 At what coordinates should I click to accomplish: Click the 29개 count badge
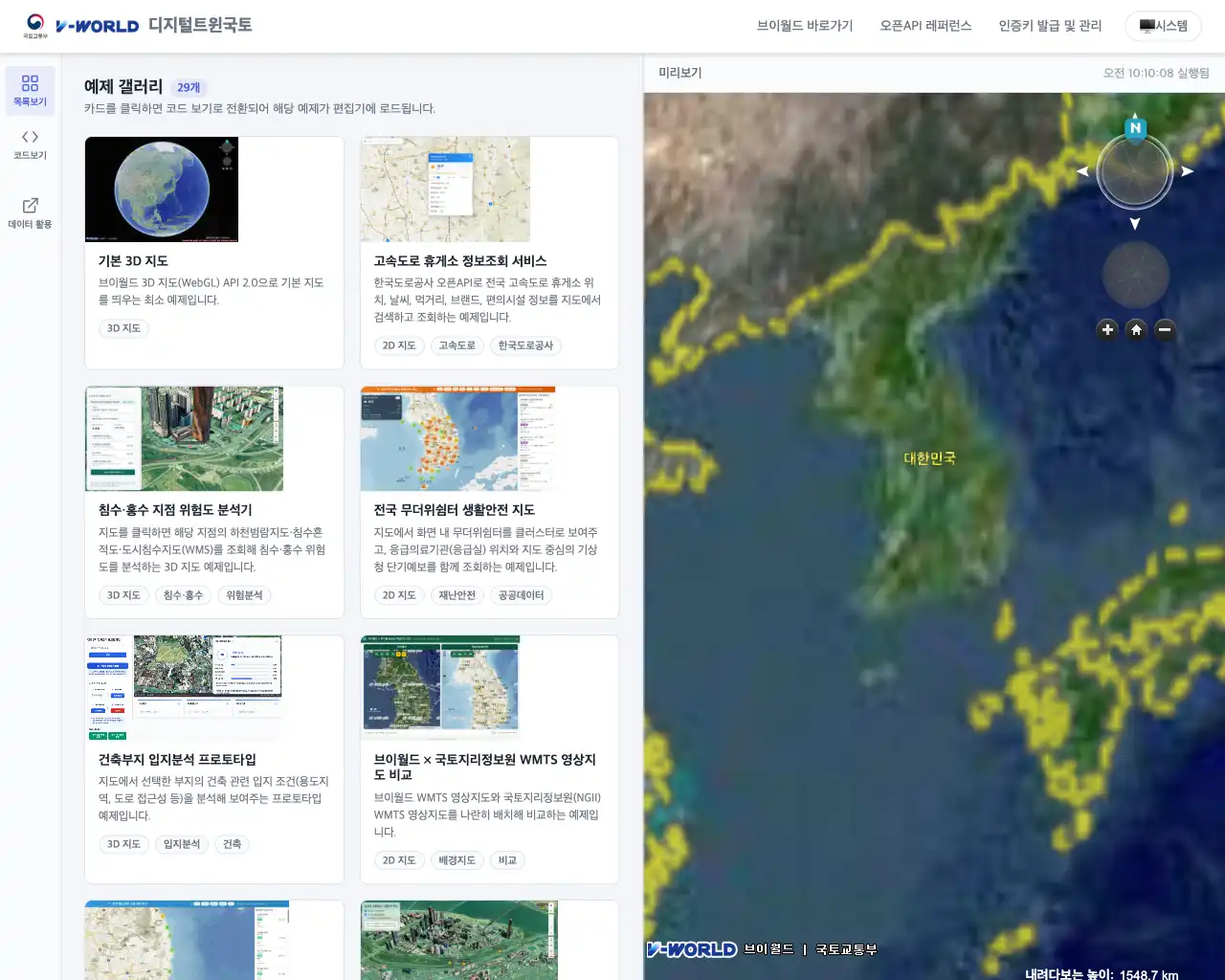click(x=189, y=88)
